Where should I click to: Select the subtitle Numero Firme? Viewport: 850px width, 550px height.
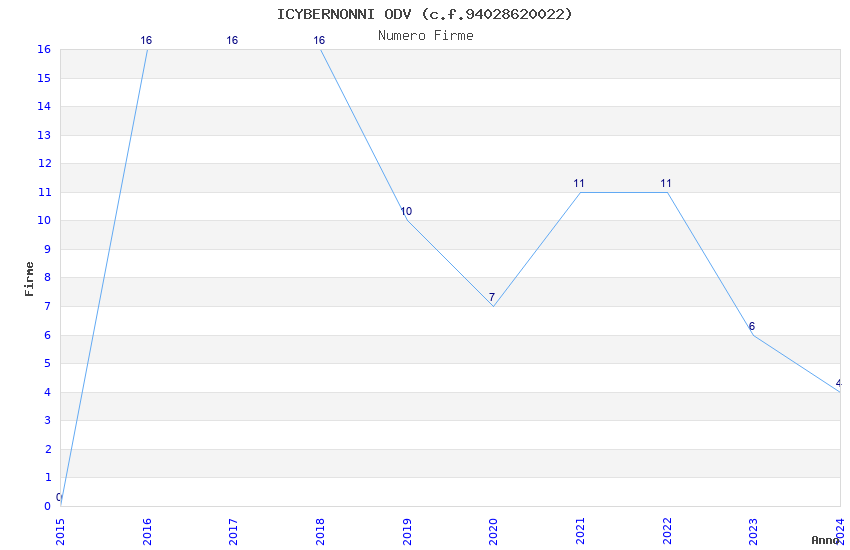coord(426,36)
